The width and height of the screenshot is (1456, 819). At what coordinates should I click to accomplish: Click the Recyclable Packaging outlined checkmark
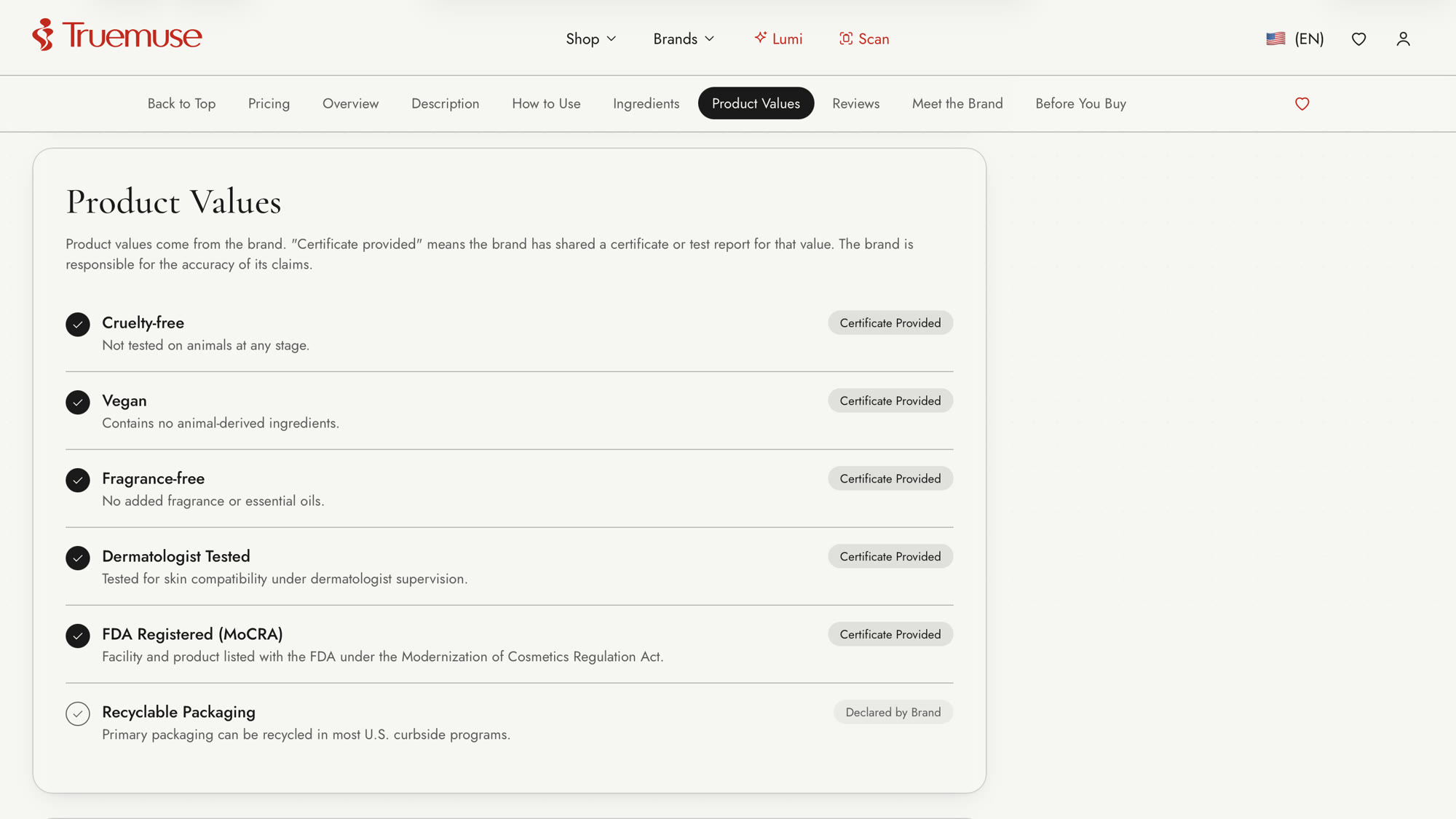tap(78, 713)
